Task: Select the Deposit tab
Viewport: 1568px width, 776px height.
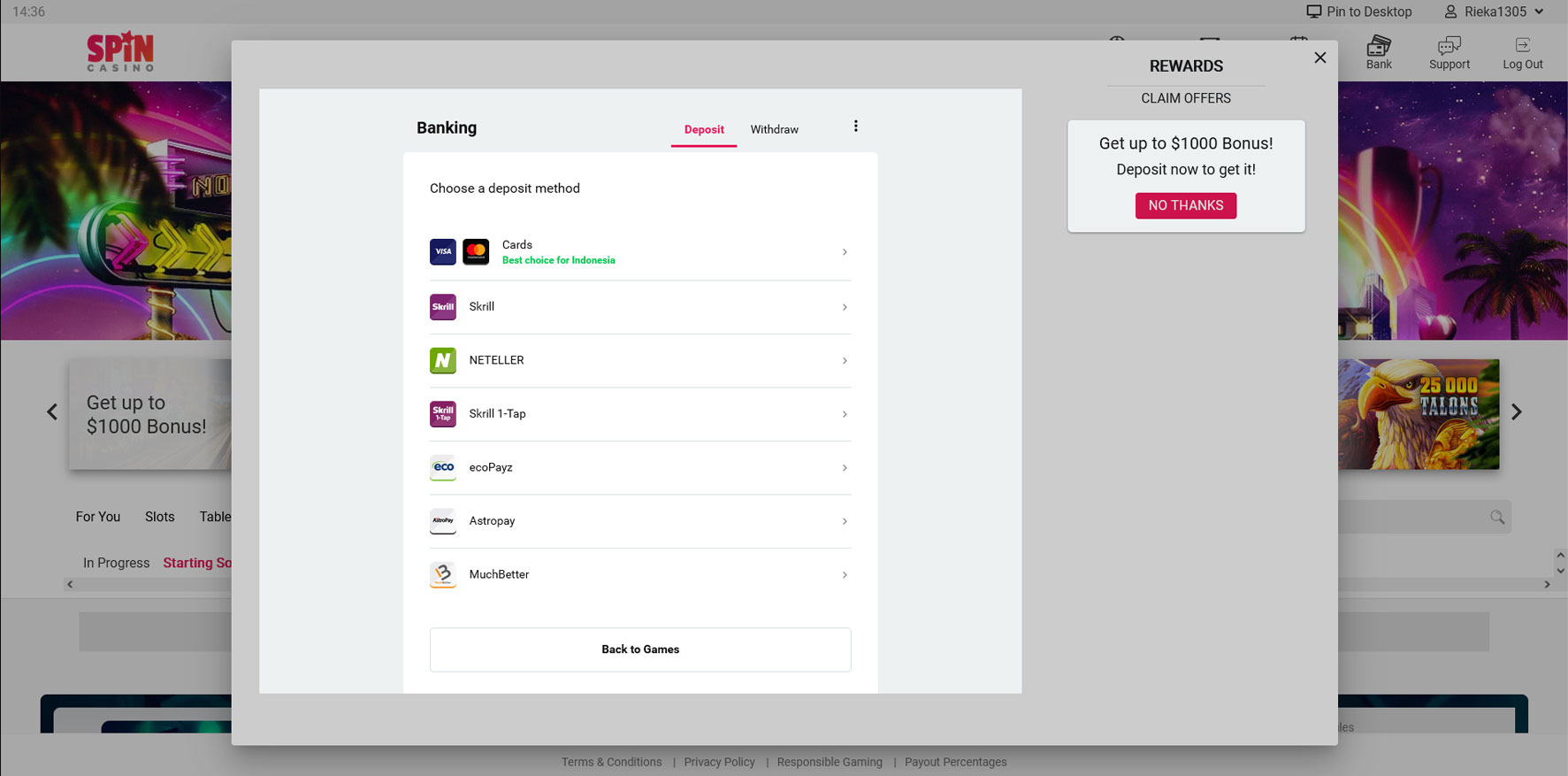Action: click(x=704, y=129)
